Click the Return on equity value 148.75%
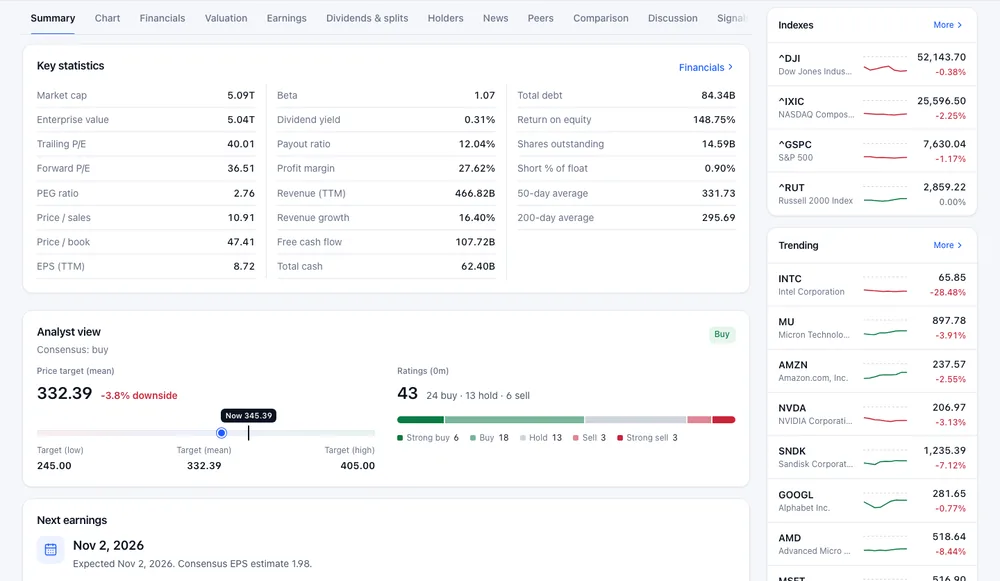 click(x=714, y=119)
